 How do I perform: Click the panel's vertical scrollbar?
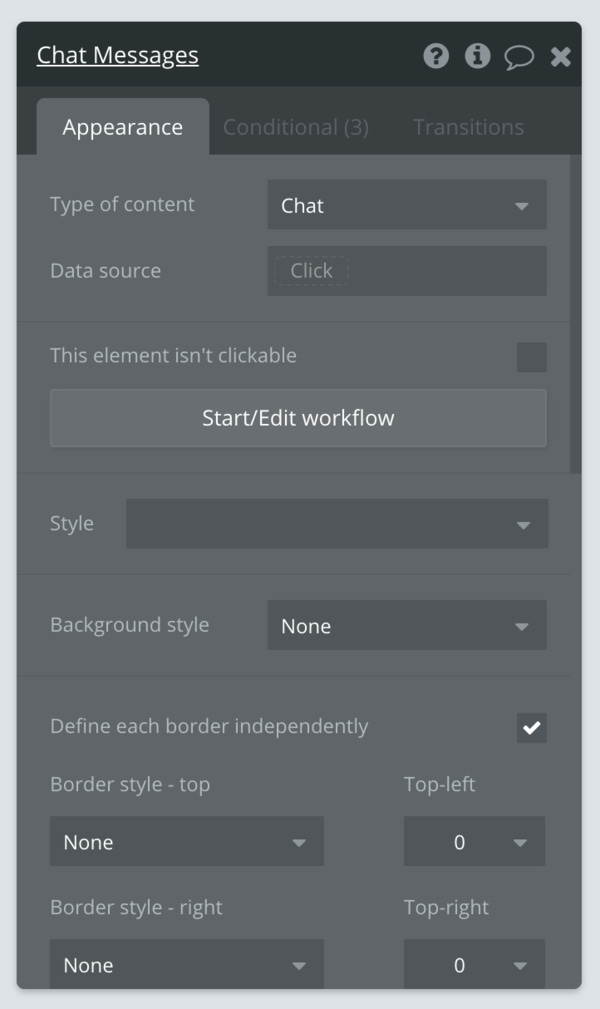pos(576,314)
